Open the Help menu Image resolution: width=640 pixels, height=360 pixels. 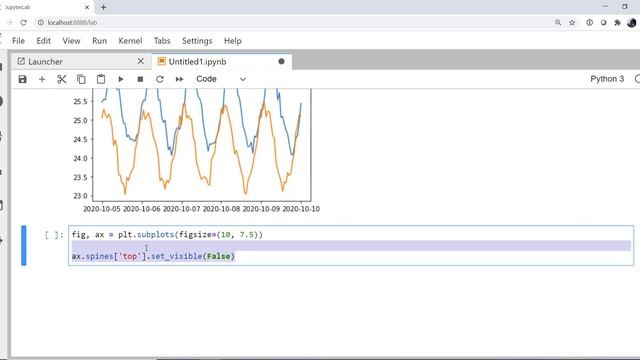pyautogui.click(x=233, y=41)
